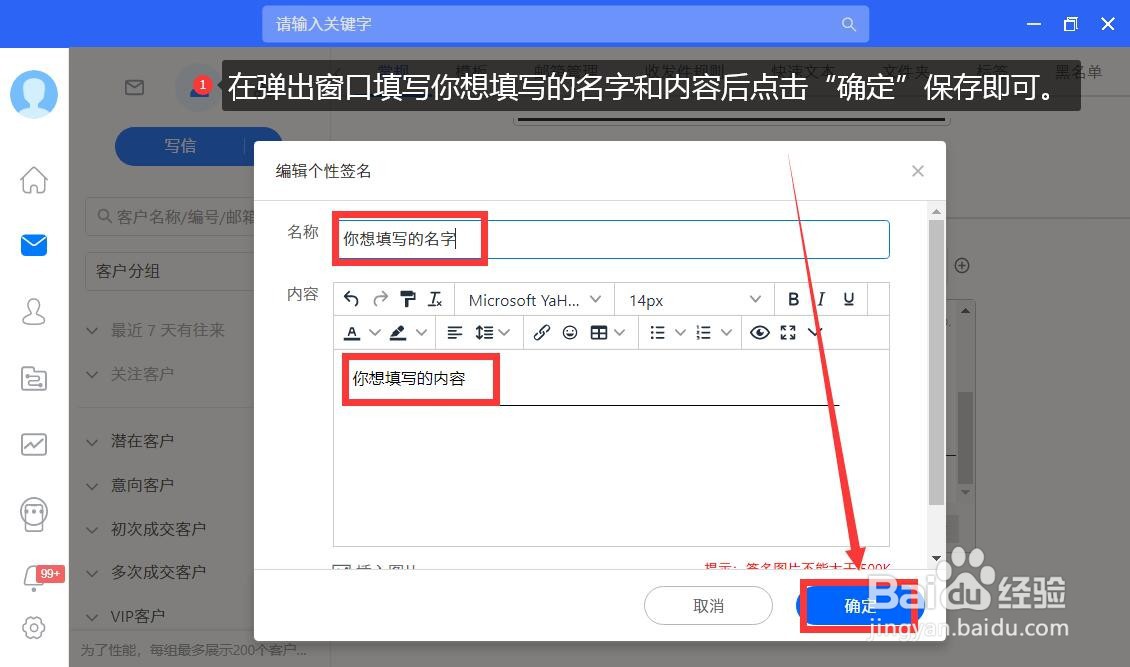Toggle fullscreen editor icon
Image resolution: width=1130 pixels, height=667 pixels.
tap(788, 333)
